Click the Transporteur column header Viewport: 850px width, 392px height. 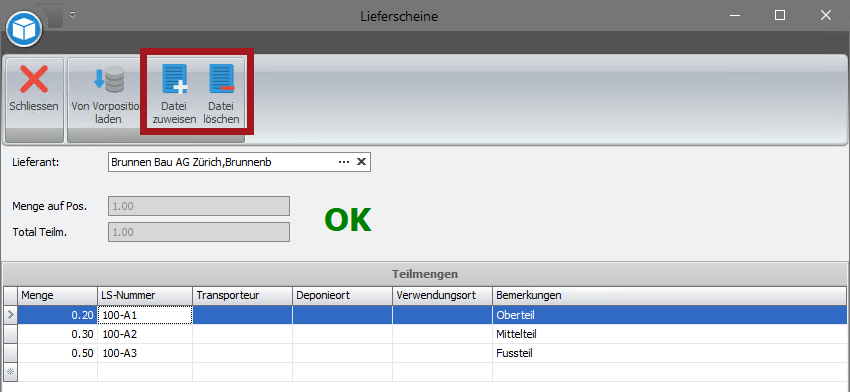point(242,295)
